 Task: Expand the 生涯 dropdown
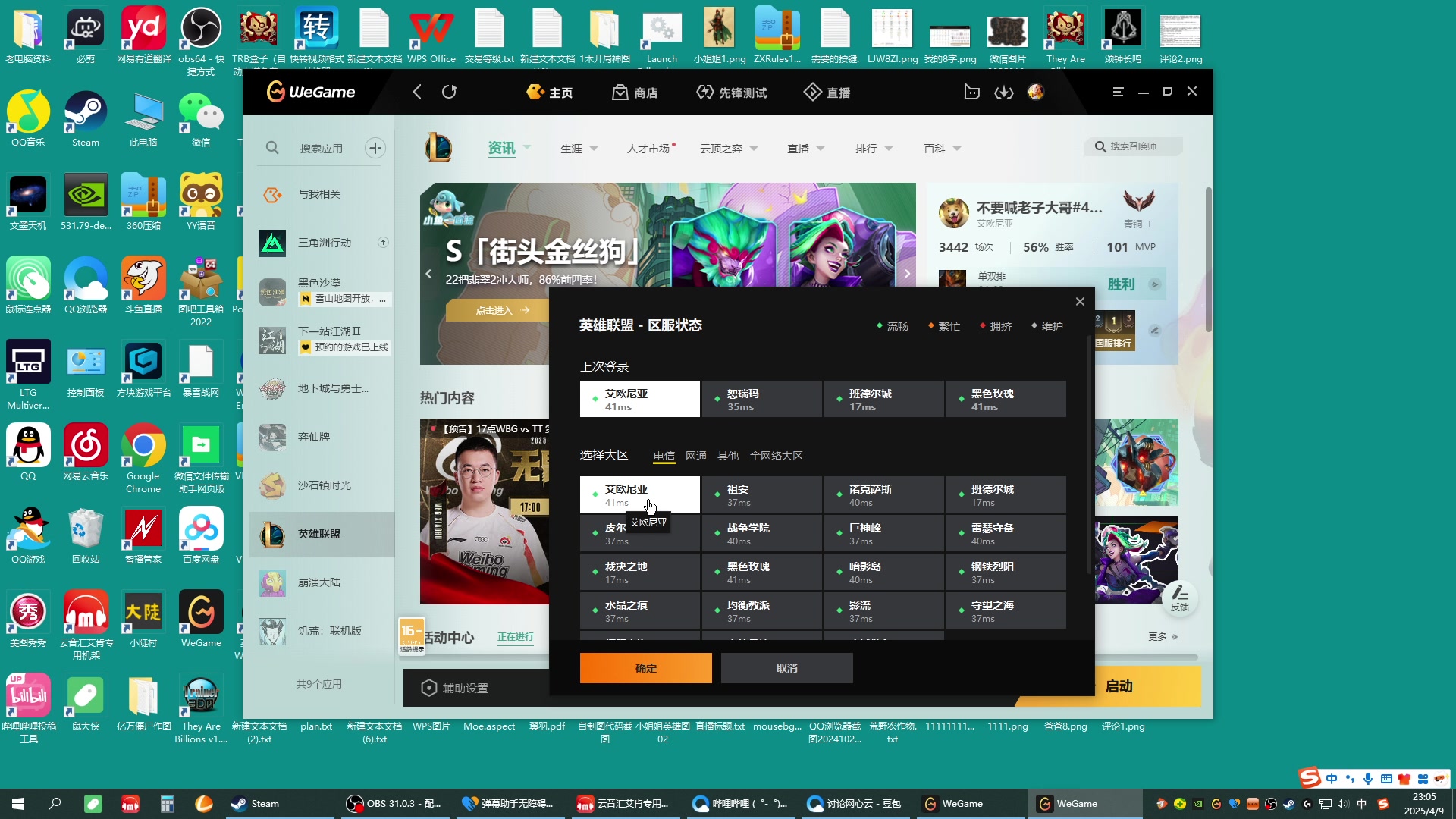click(594, 149)
